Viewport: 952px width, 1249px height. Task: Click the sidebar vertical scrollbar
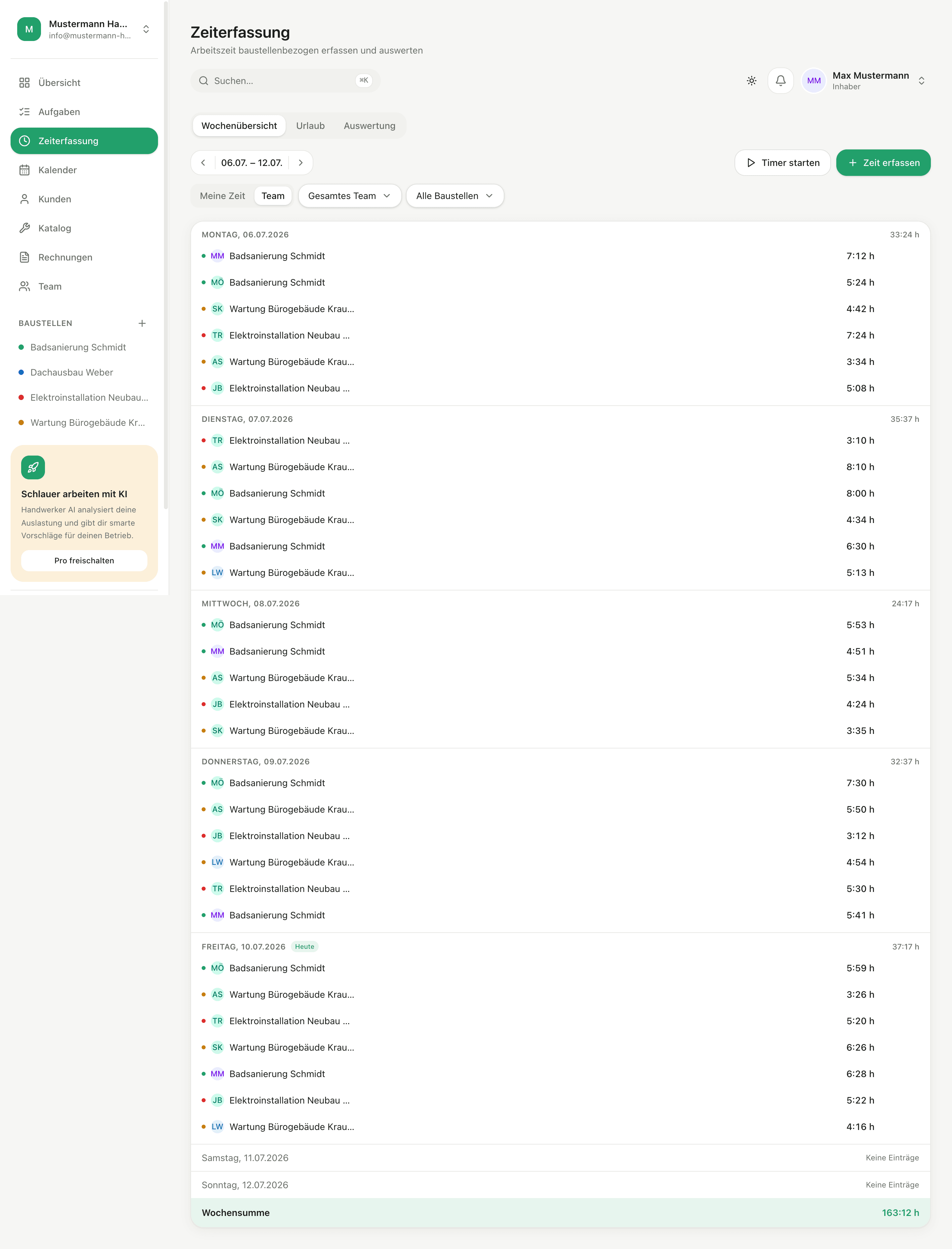[166, 255]
